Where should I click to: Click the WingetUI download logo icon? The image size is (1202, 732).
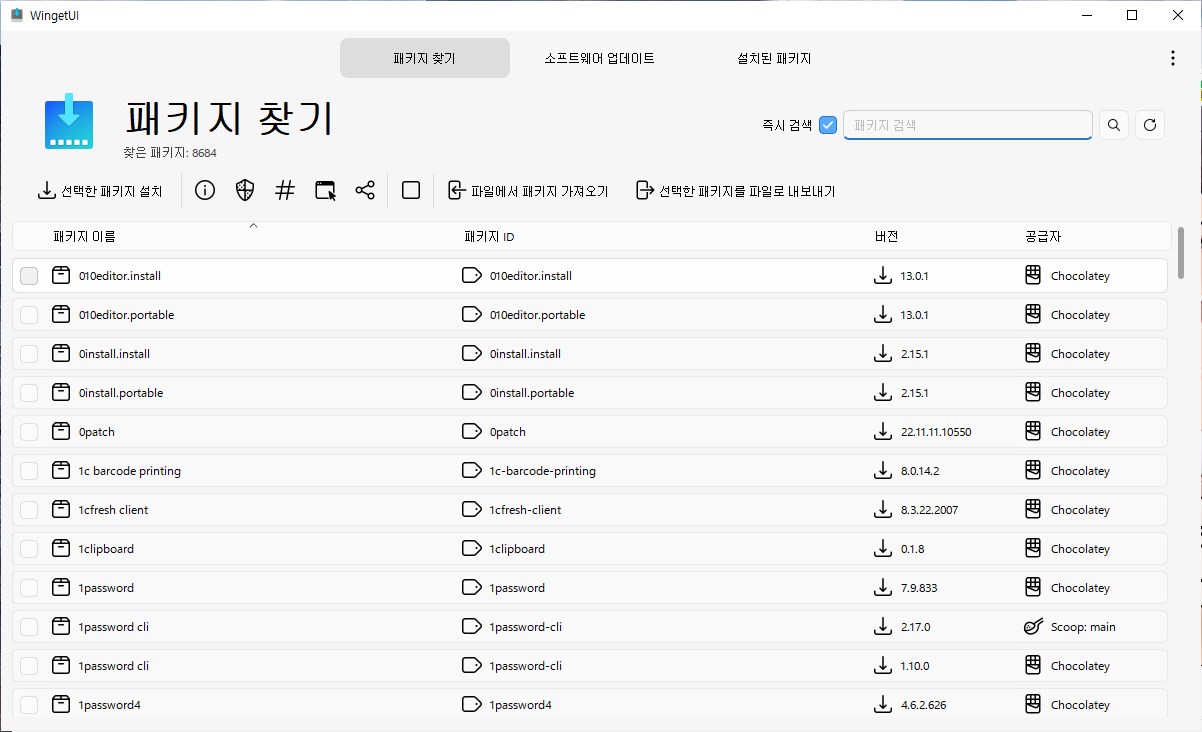coord(67,124)
